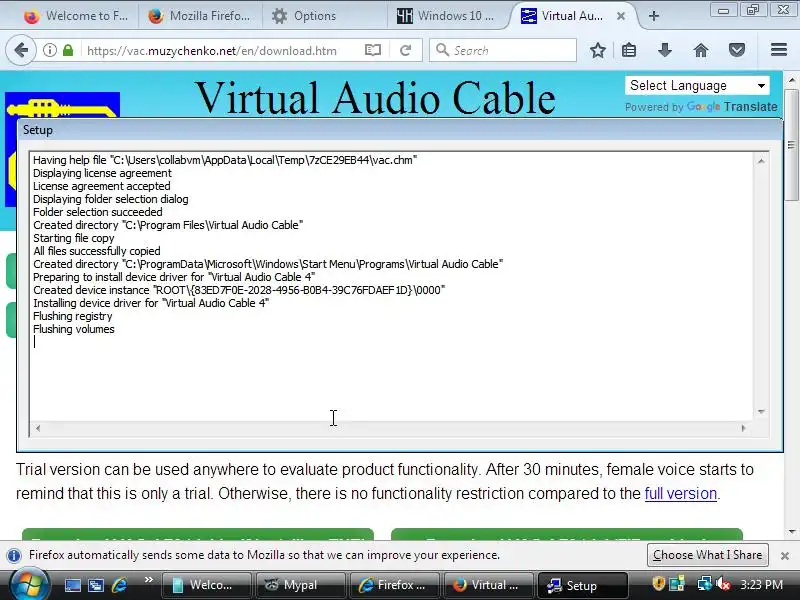Click muted volume speaker tray icon
The width and height of the screenshot is (800, 600).
coord(722,584)
